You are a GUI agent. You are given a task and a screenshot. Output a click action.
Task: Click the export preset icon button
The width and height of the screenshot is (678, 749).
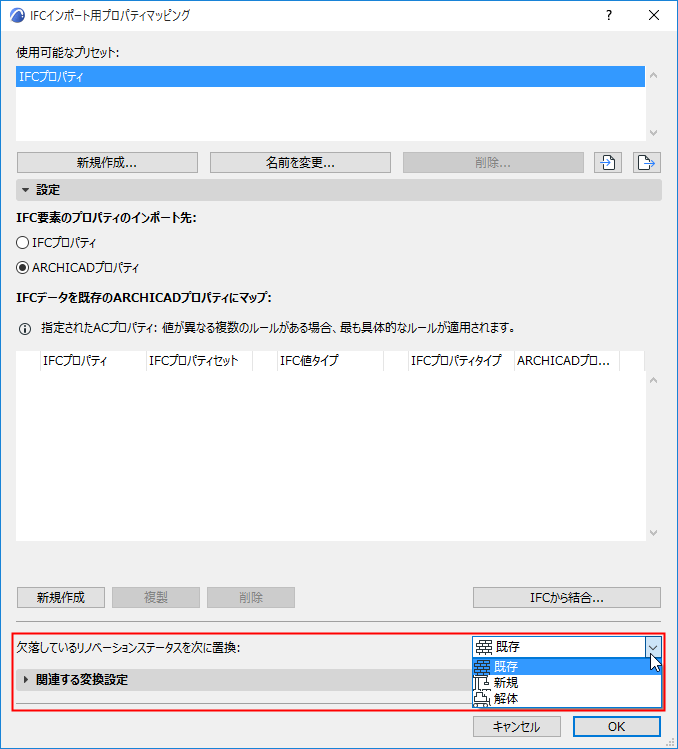click(x=646, y=162)
